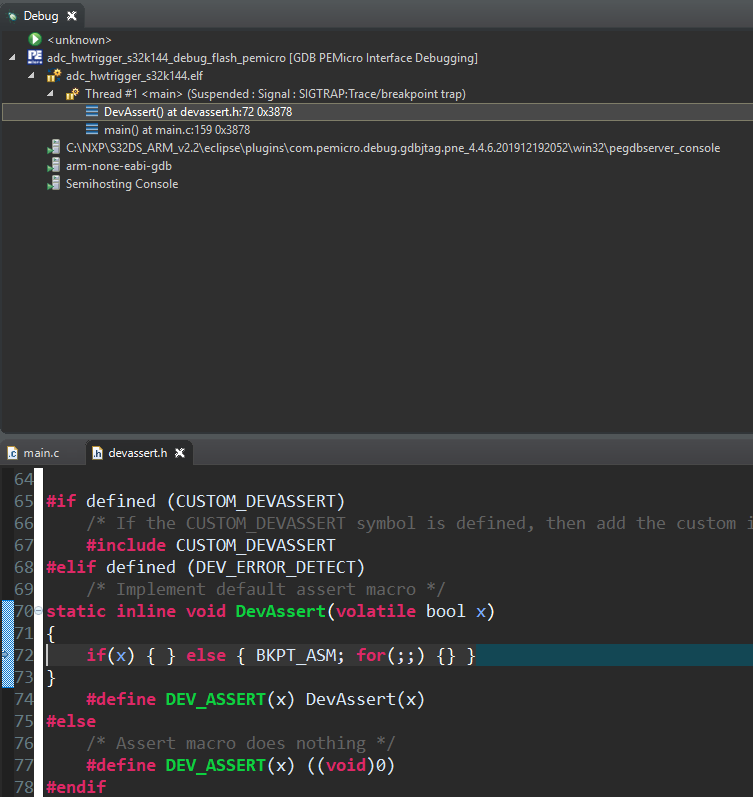Screen dimensions: 753x797
Task: Click 'volatile' keyword in DevAssert signature
Action: [376, 611]
